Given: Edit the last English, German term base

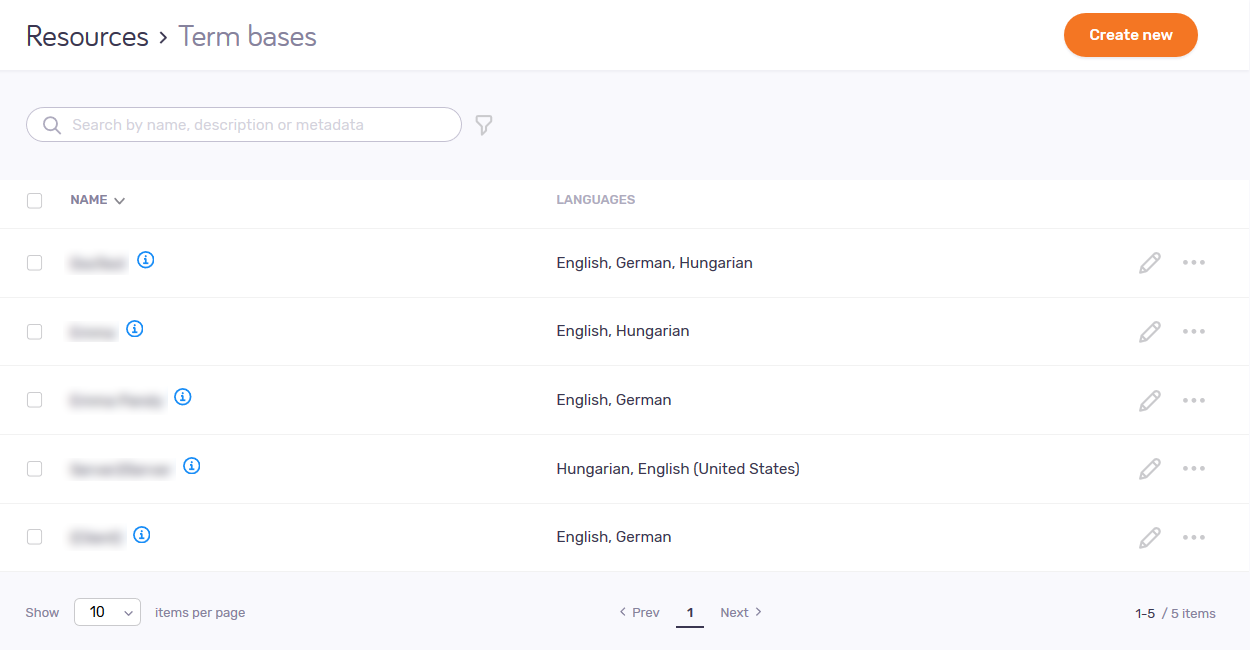Looking at the screenshot, I should pyautogui.click(x=1149, y=537).
